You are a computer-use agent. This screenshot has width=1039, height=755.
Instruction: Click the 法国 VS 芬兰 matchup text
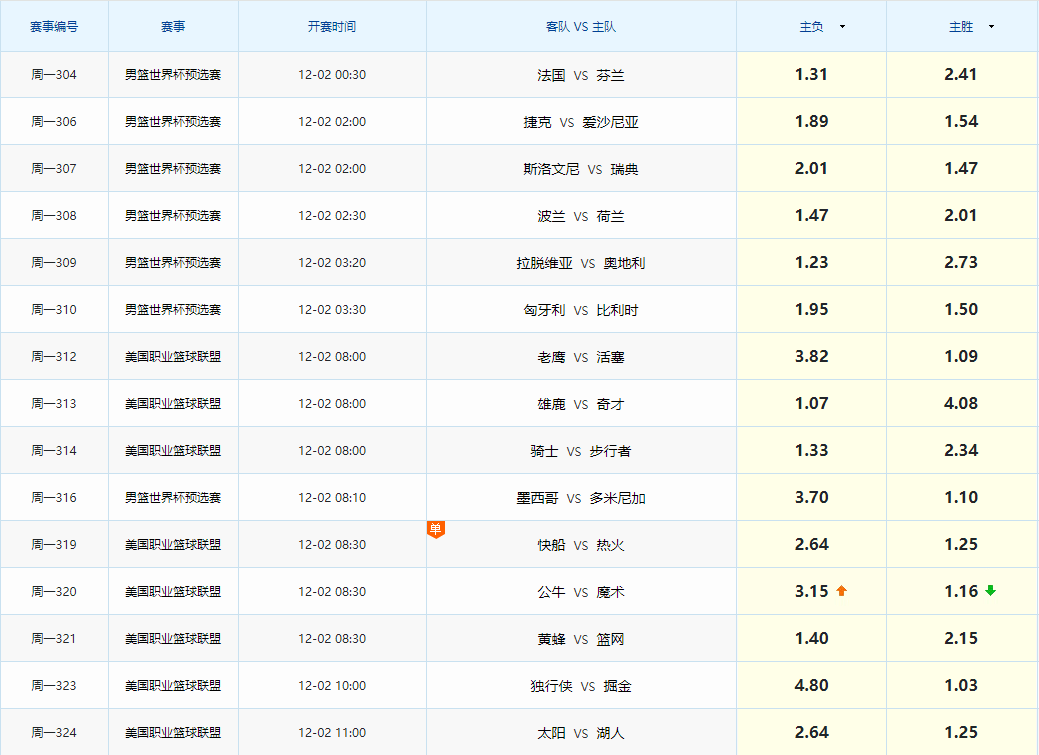click(581, 76)
